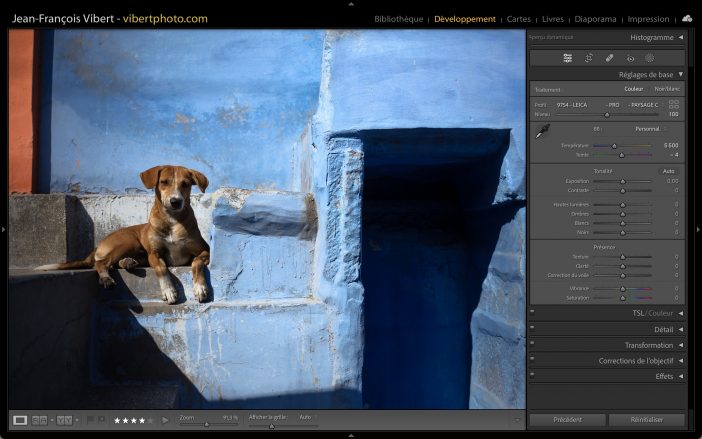Select the Edit sliders tool icon
This screenshot has height=439, width=702.
568,58
